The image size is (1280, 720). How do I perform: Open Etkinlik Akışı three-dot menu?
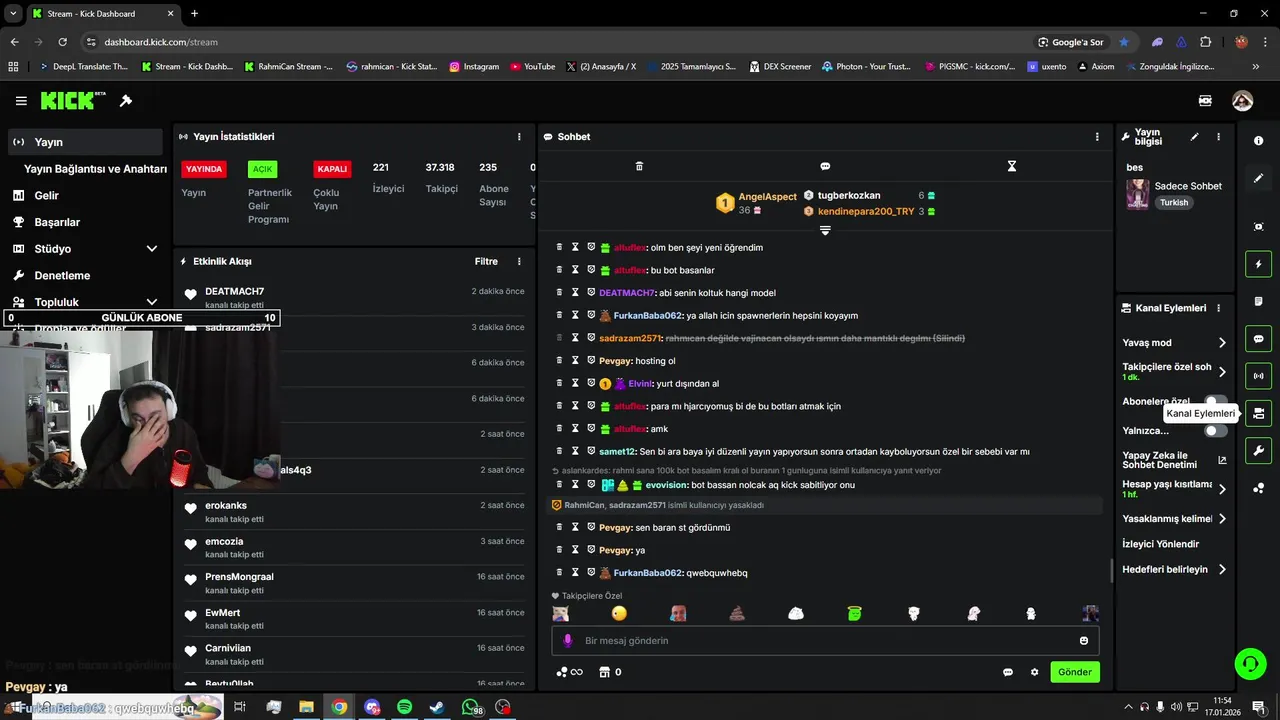point(519,261)
